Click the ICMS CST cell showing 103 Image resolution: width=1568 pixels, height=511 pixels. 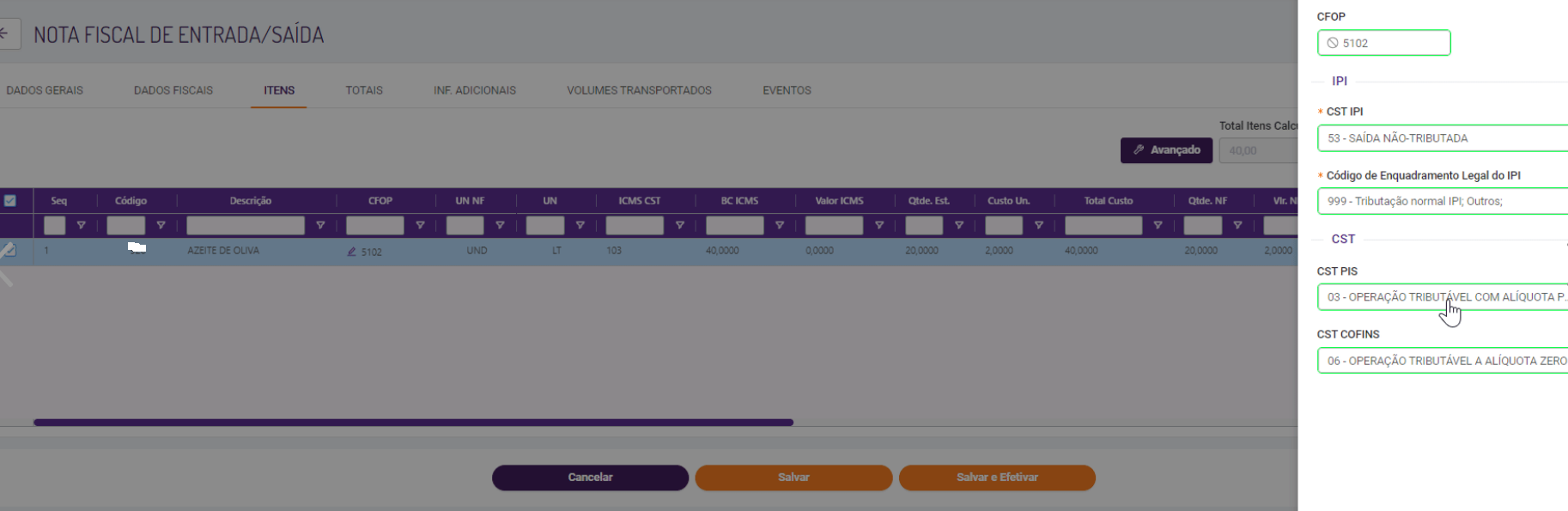click(x=613, y=251)
